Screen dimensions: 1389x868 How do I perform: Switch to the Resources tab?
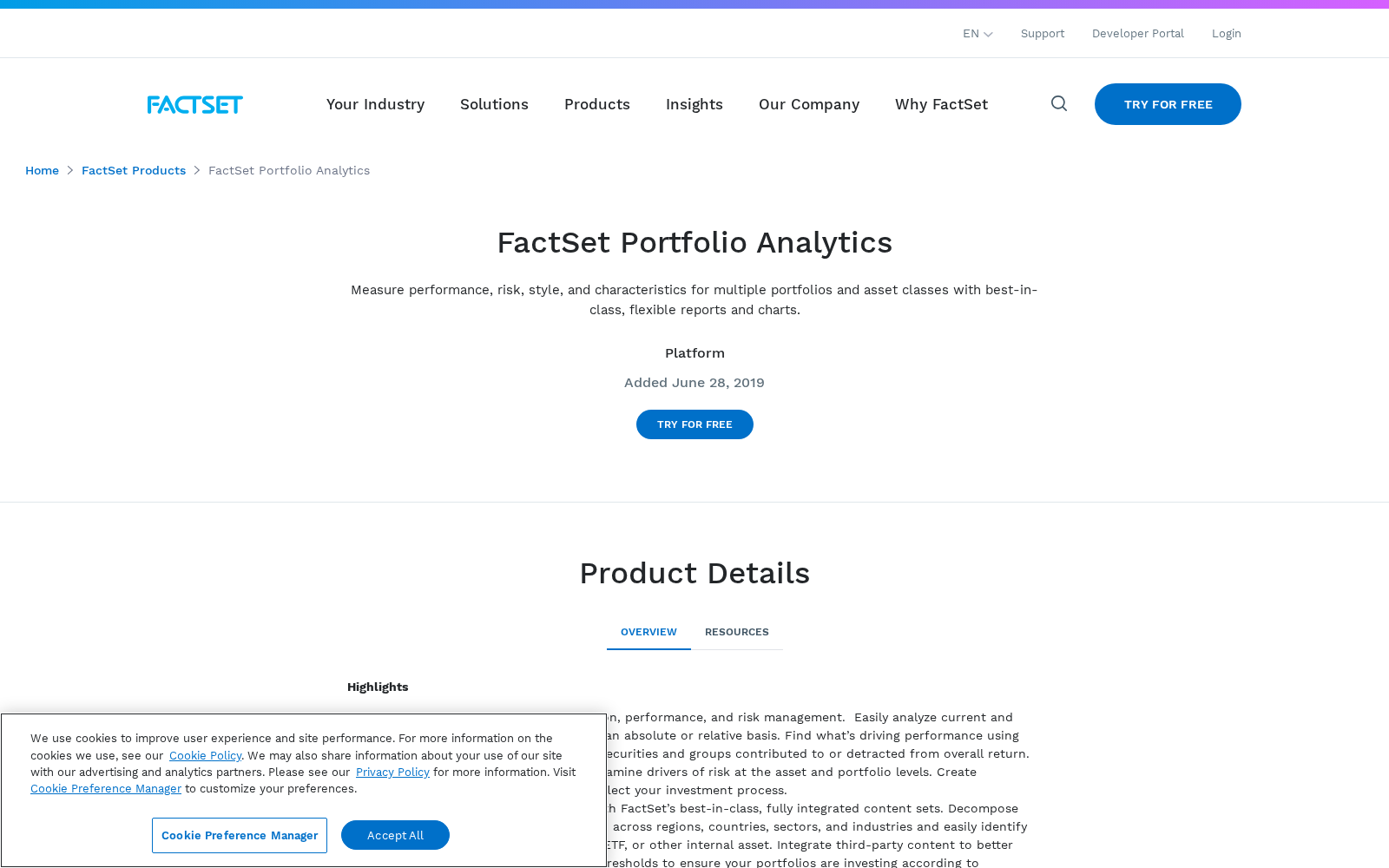[737, 632]
